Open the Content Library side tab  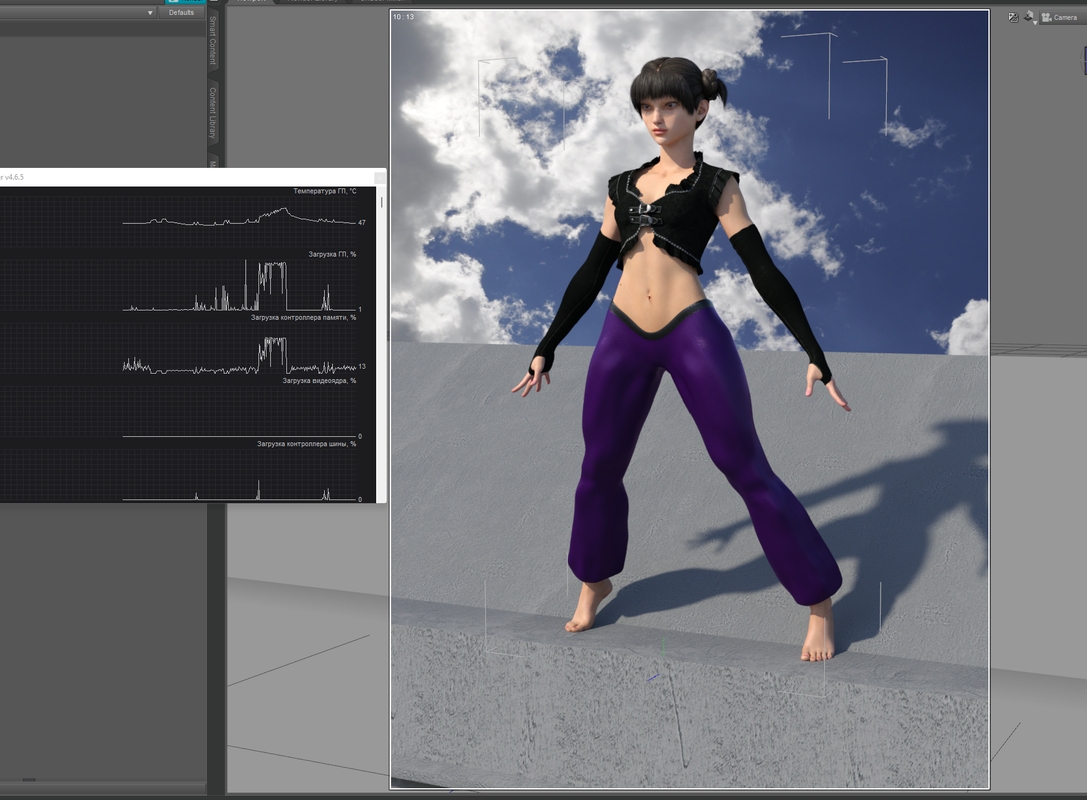click(x=213, y=112)
